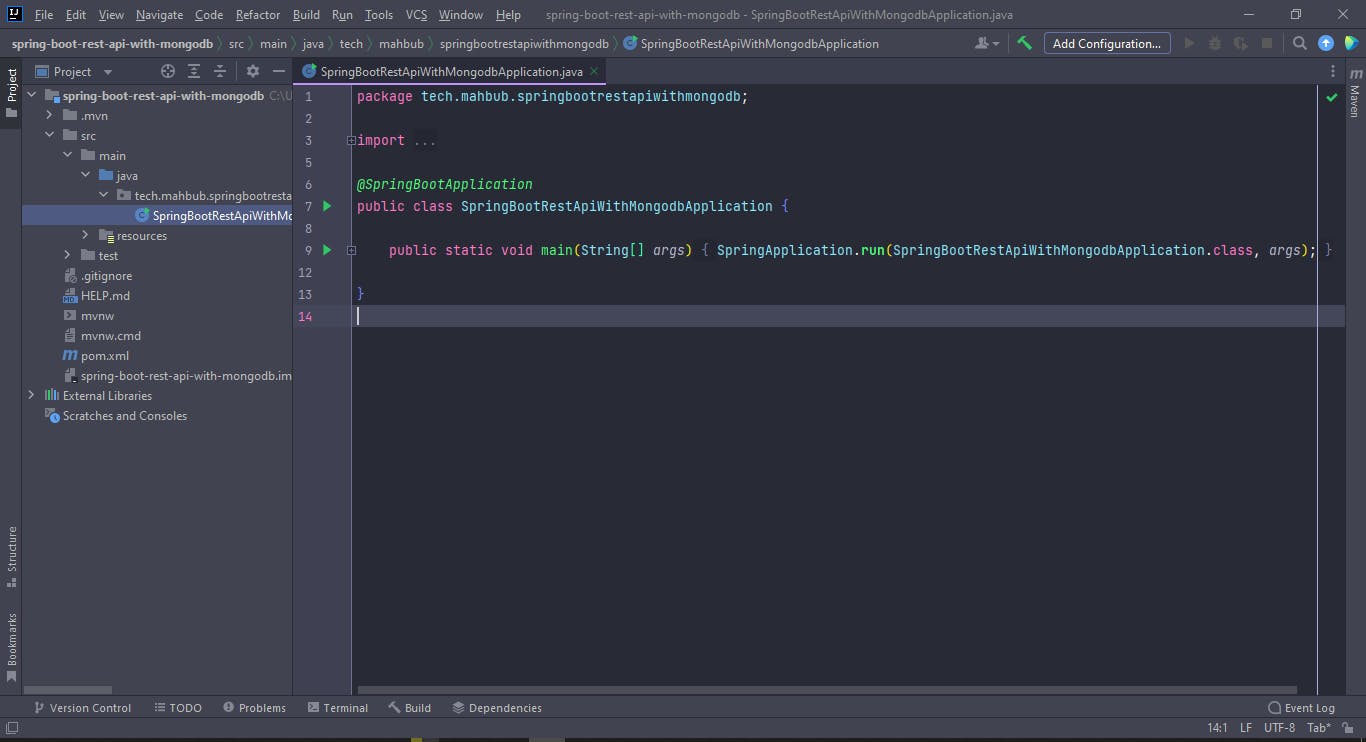Open the TODO tool window
The image size is (1366, 742).
tap(178, 707)
